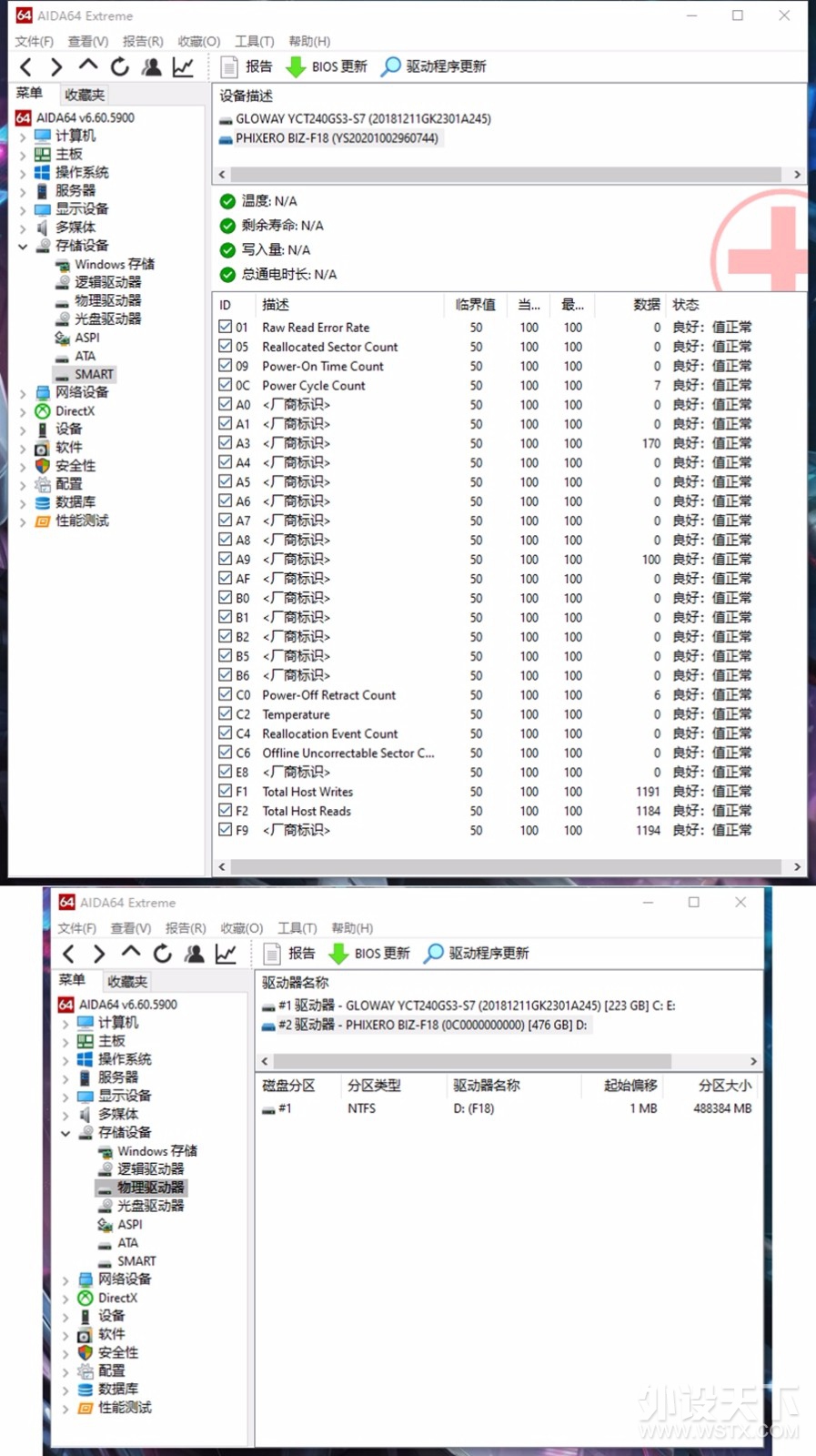Toggle the F1 Total Host Writes checkbox

tap(225, 791)
